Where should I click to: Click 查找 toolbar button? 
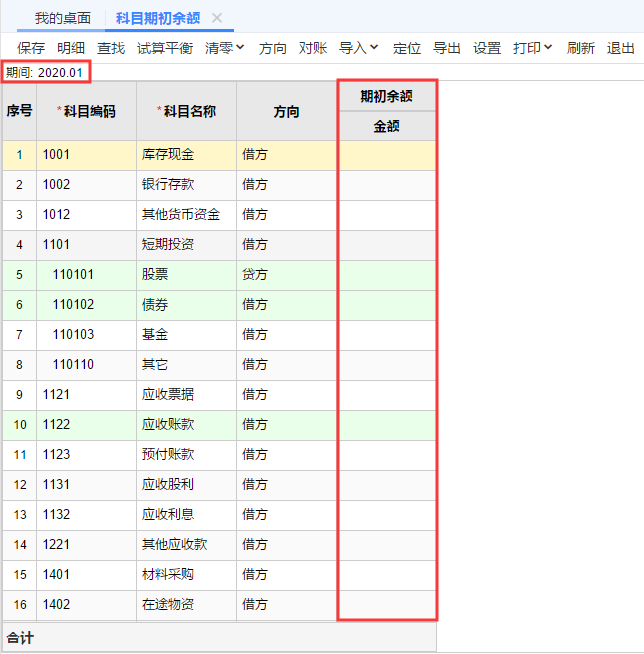coord(111,48)
